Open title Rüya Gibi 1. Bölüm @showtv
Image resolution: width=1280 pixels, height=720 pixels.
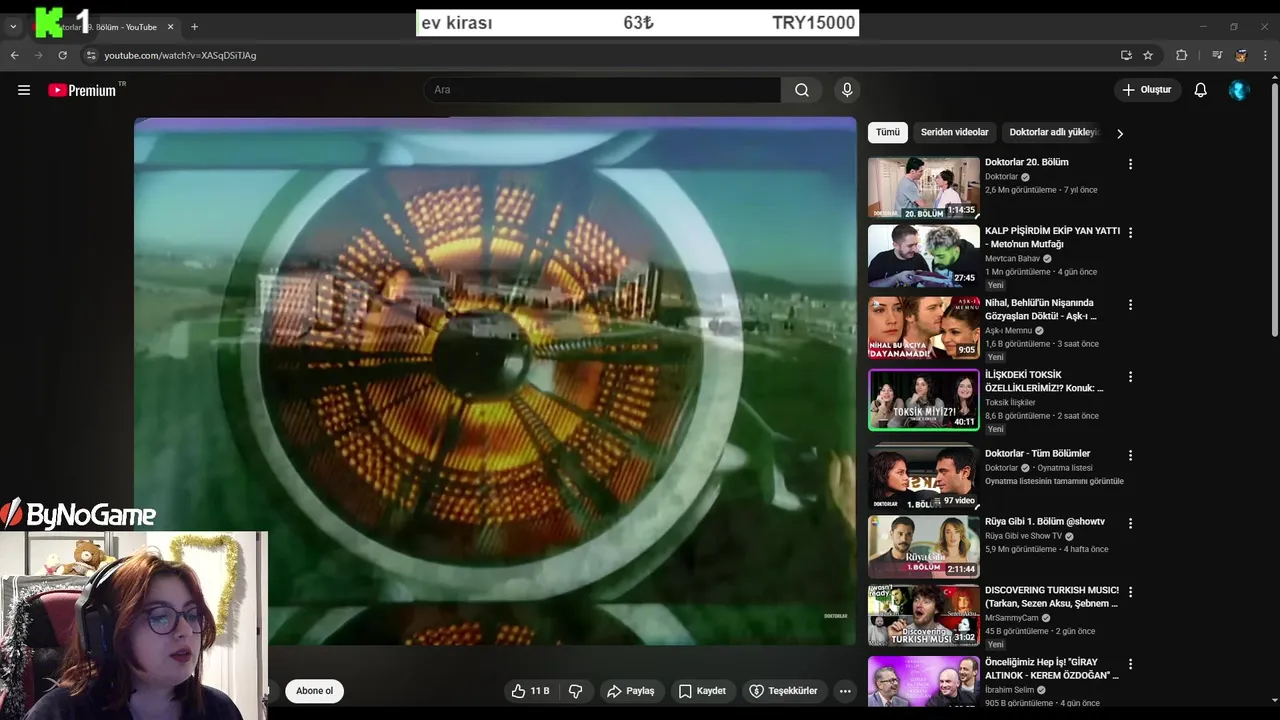point(1045,521)
